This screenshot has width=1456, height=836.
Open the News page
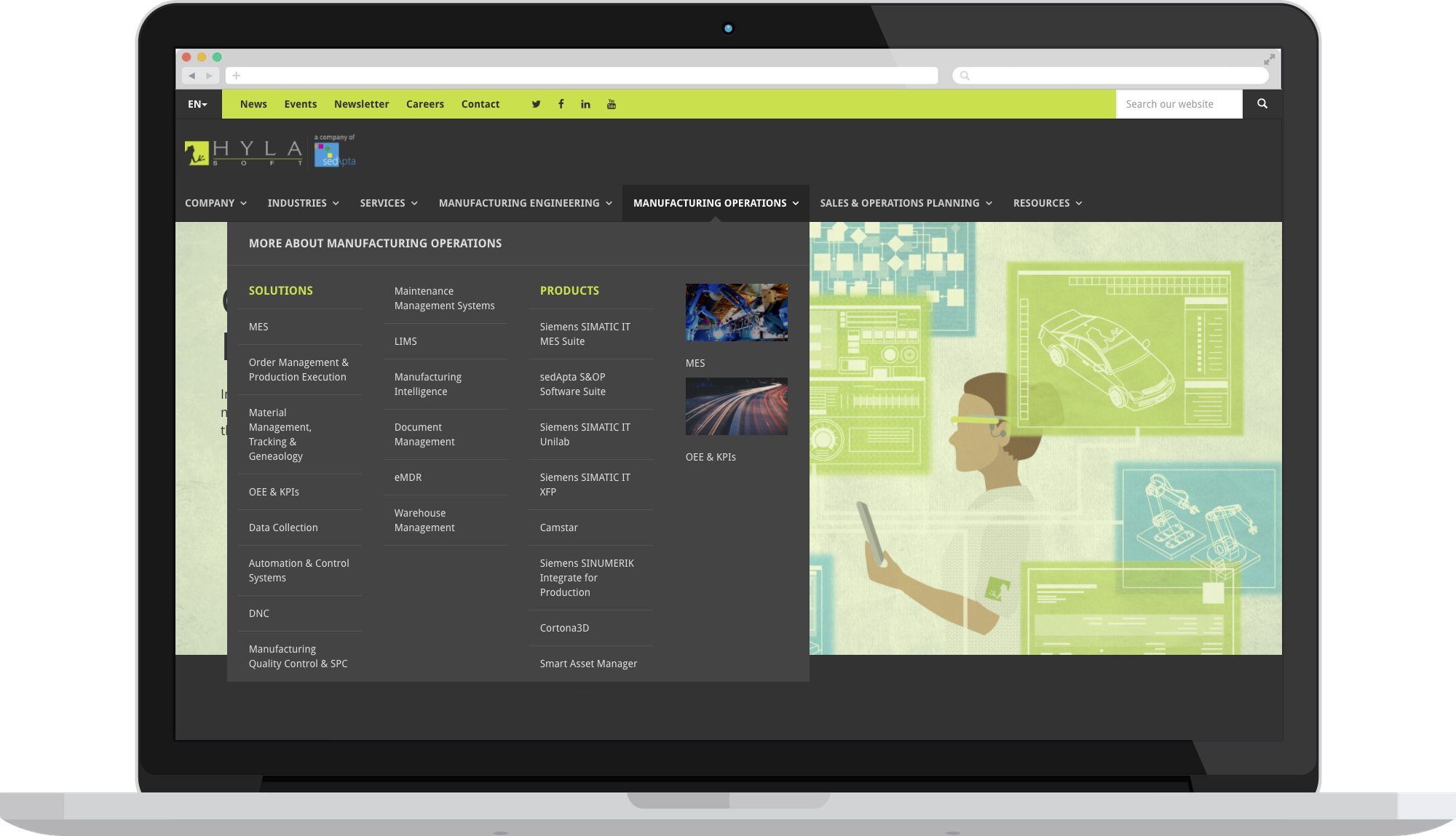[253, 104]
